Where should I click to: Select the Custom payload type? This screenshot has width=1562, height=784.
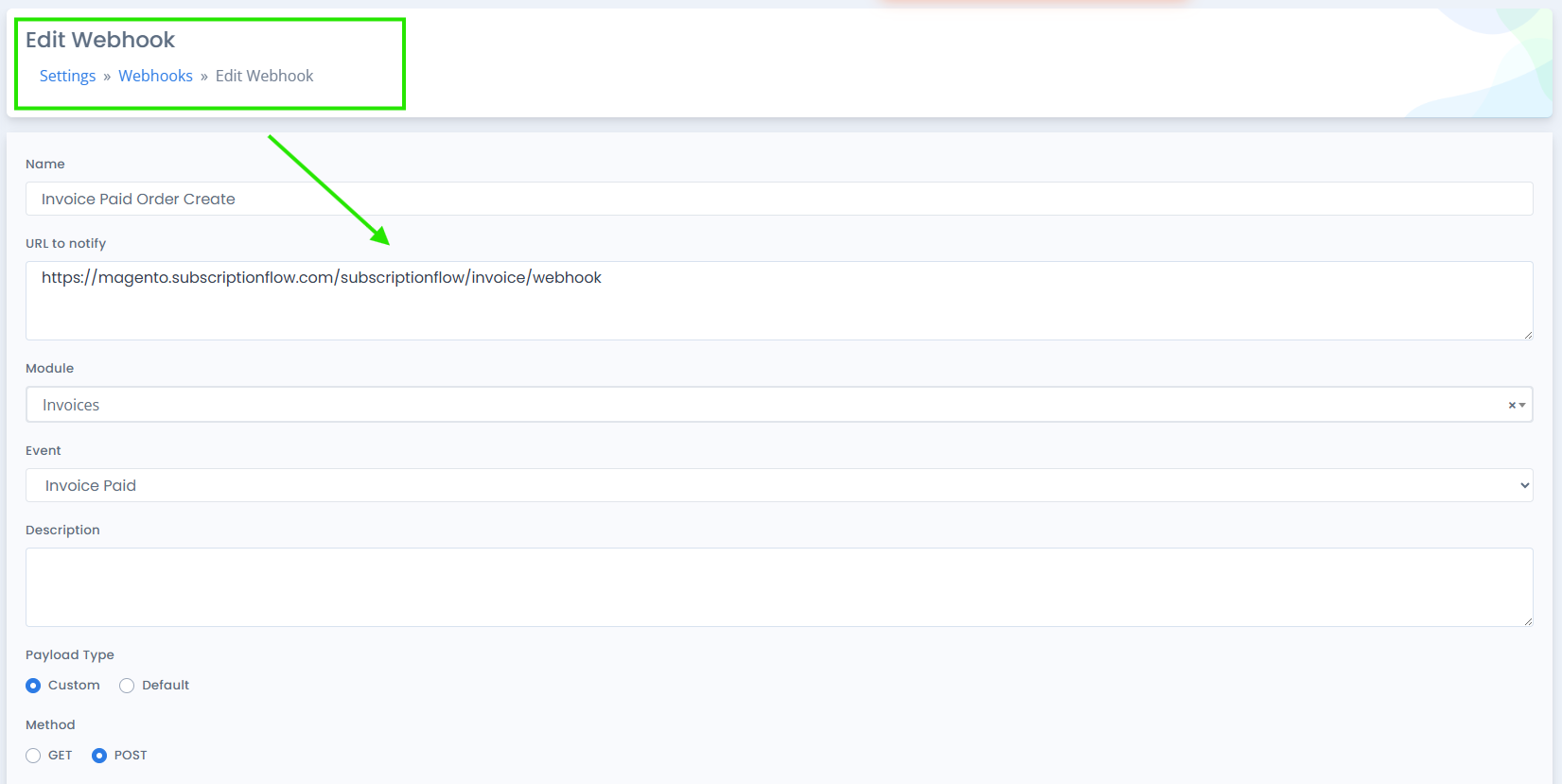click(x=33, y=686)
